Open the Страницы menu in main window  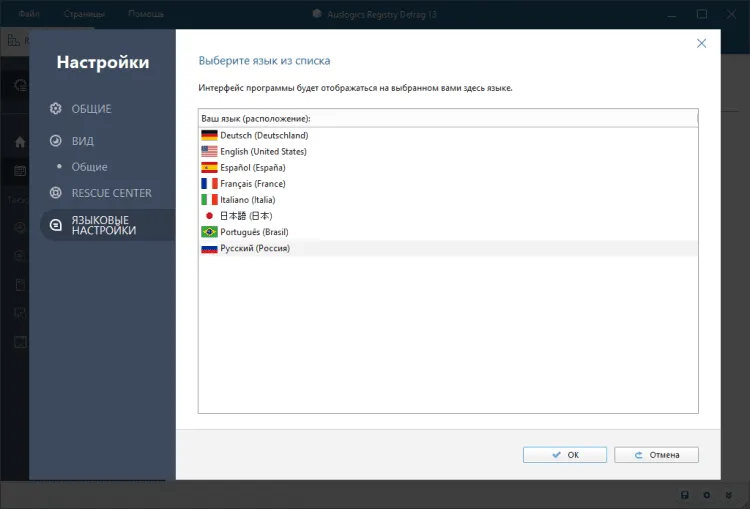click(84, 14)
